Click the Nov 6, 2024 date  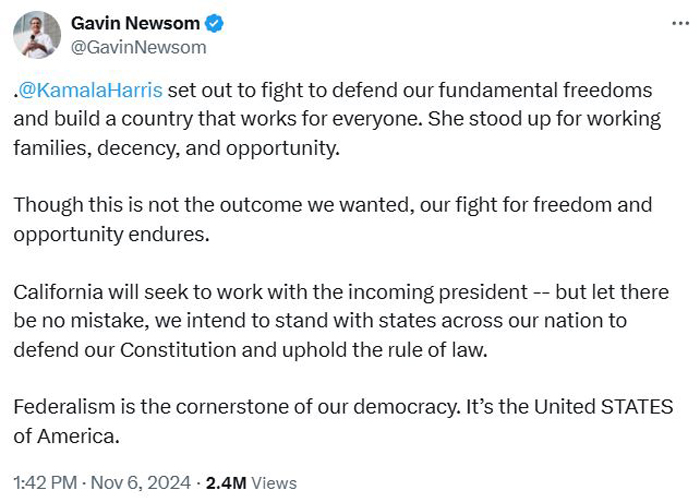(141, 483)
